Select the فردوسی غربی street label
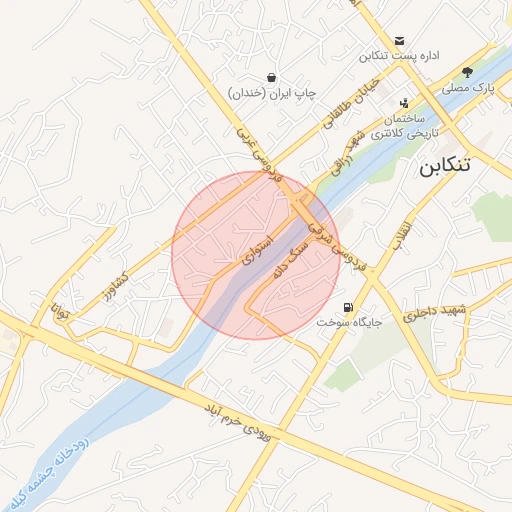 pos(260,155)
